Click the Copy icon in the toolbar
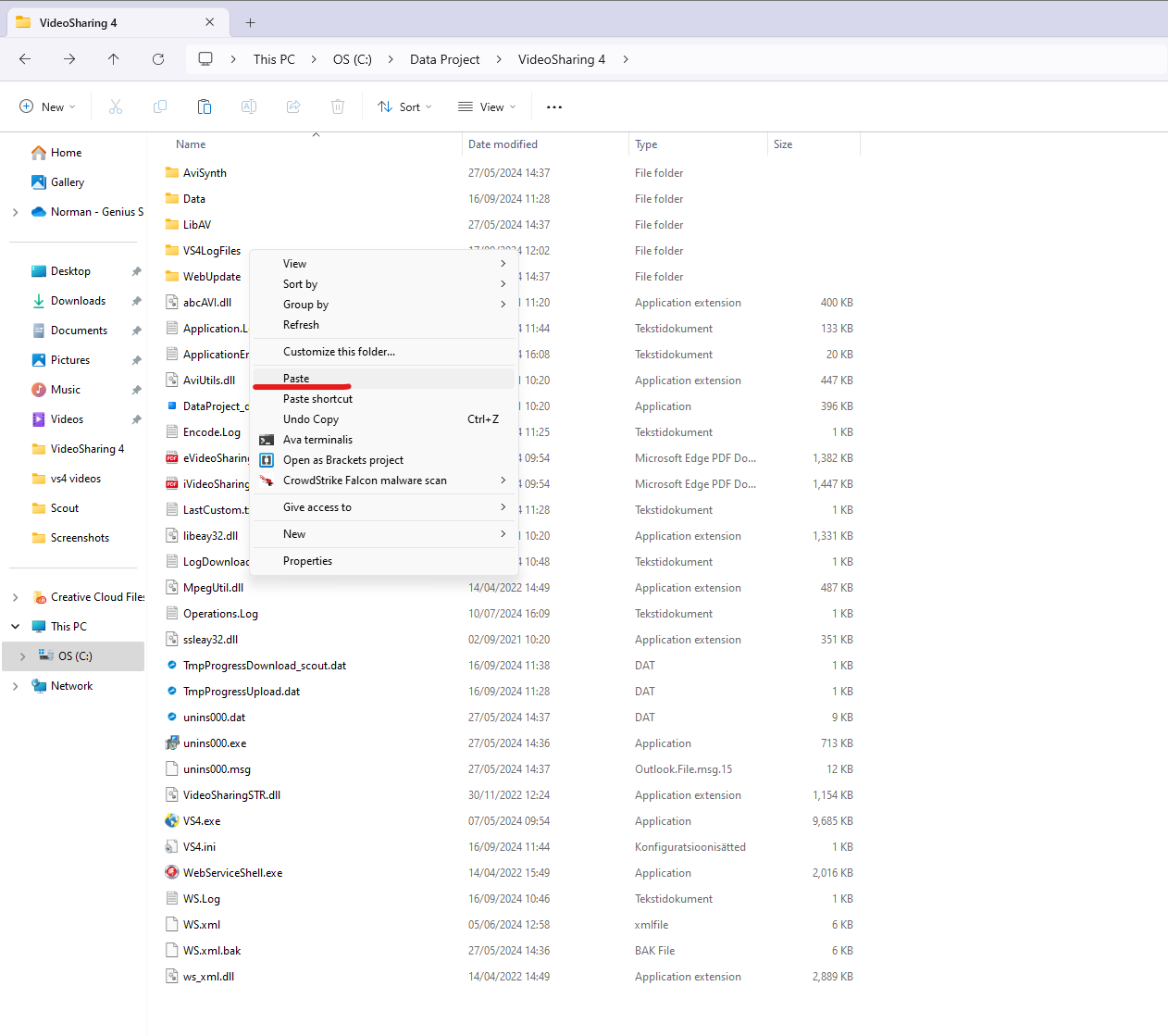 click(160, 107)
